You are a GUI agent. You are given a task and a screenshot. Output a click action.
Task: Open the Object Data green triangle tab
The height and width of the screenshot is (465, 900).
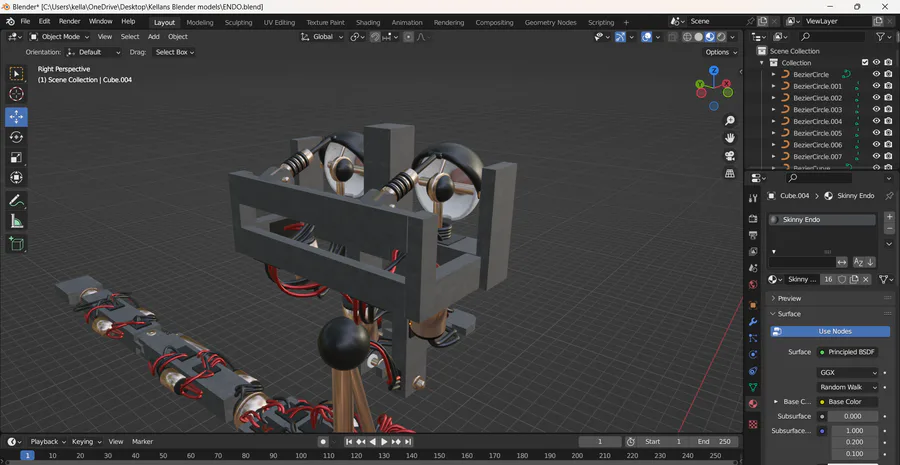coord(753,388)
